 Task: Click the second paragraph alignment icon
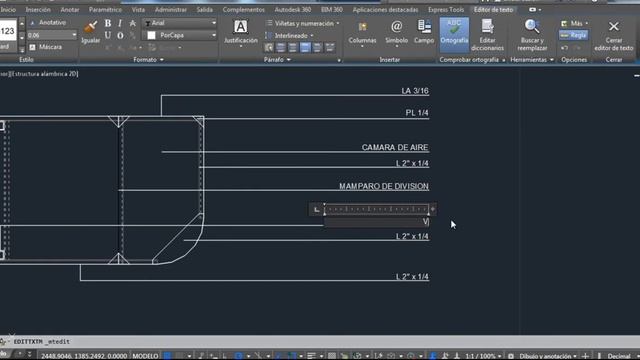[281, 48]
